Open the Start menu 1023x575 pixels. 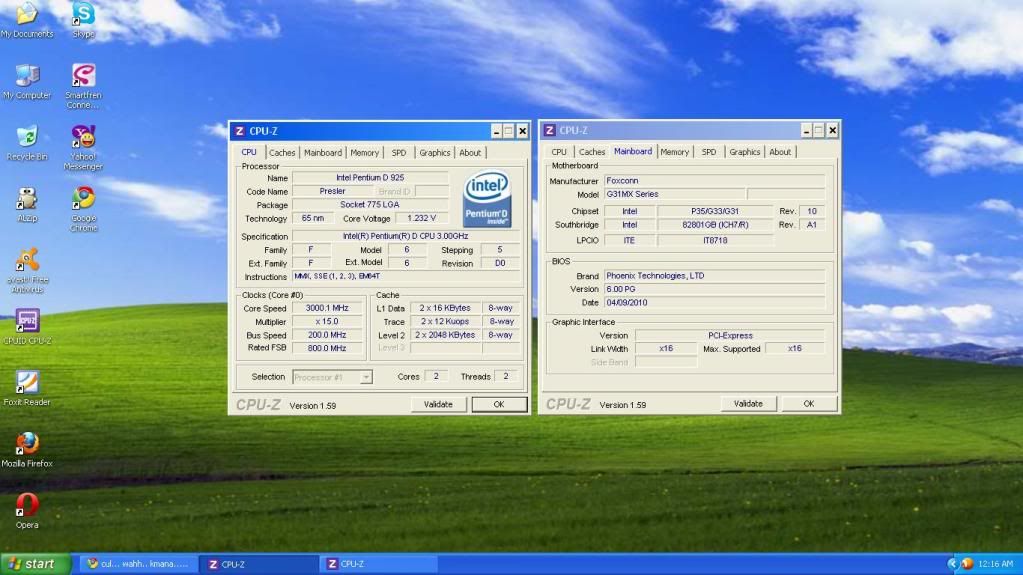pos(35,564)
